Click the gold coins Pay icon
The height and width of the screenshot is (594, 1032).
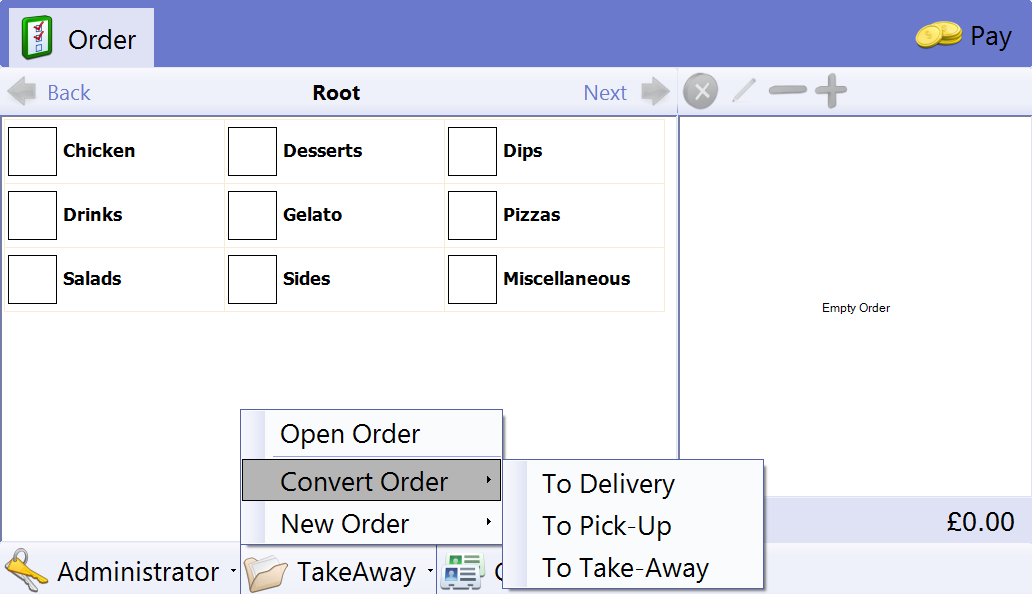click(x=938, y=36)
